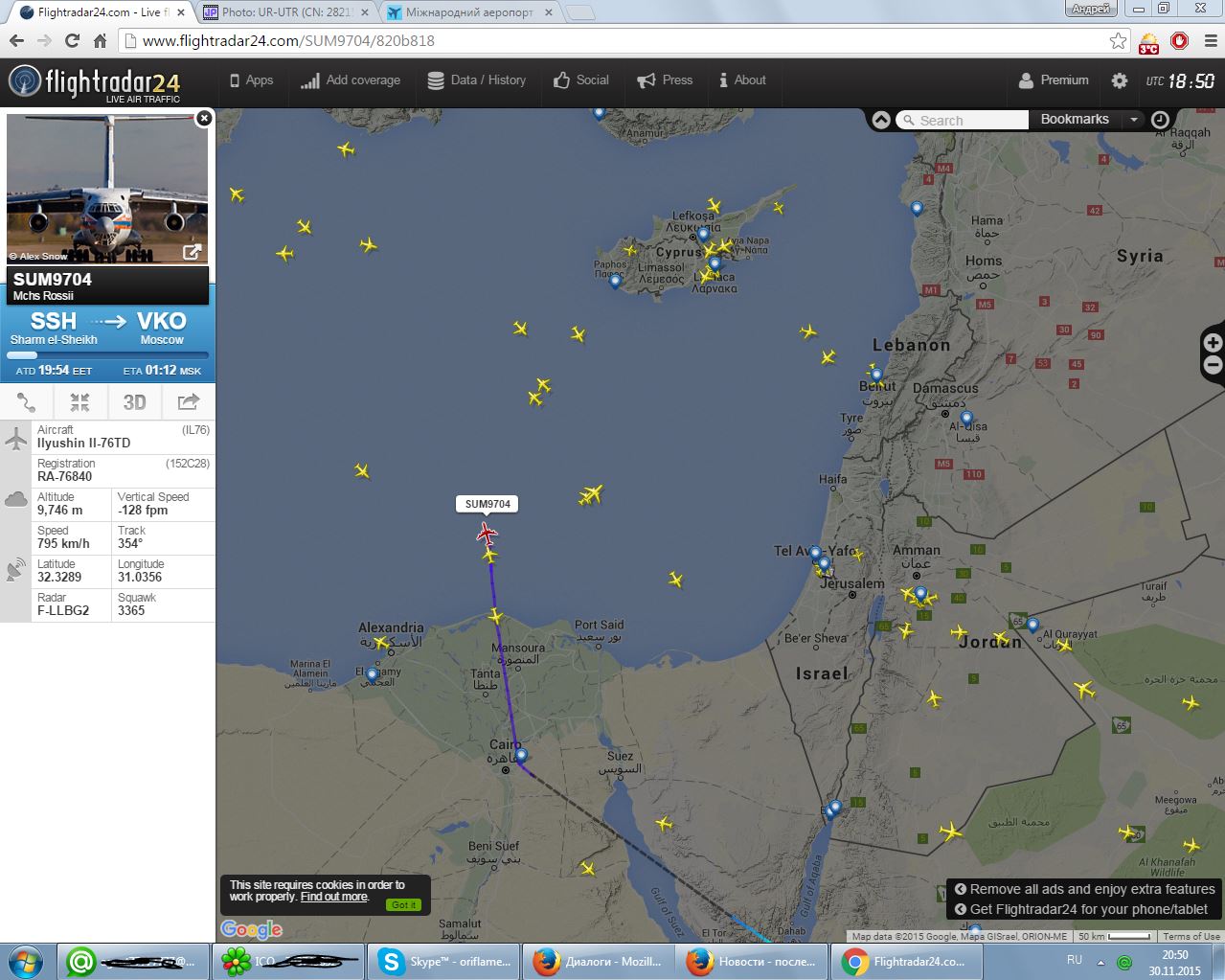Open the Data / History menu
Viewport: 1225px width, 980px height.
[477, 80]
